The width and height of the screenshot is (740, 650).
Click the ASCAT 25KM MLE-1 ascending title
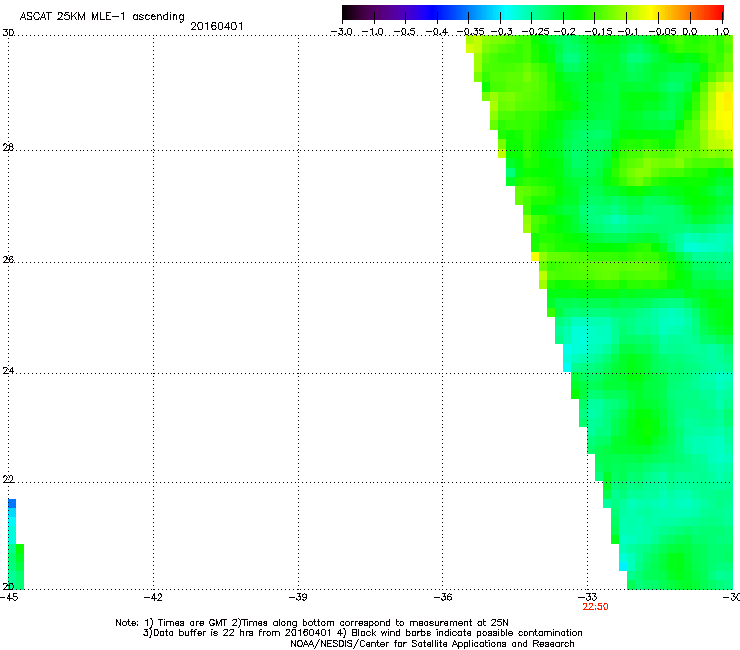[102, 17]
